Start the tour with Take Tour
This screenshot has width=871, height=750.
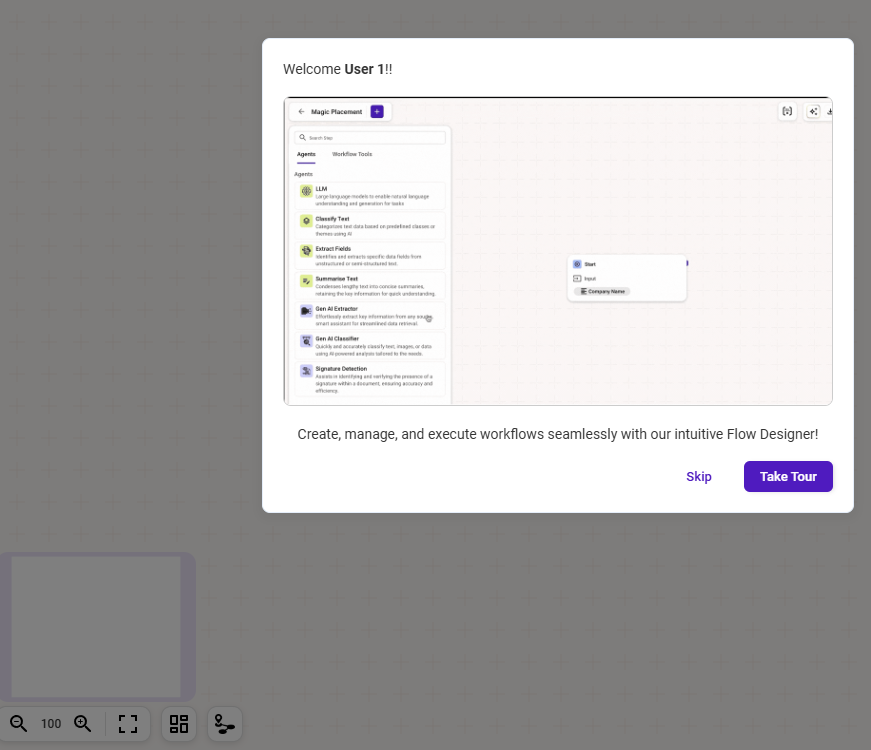click(x=788, y=477)
